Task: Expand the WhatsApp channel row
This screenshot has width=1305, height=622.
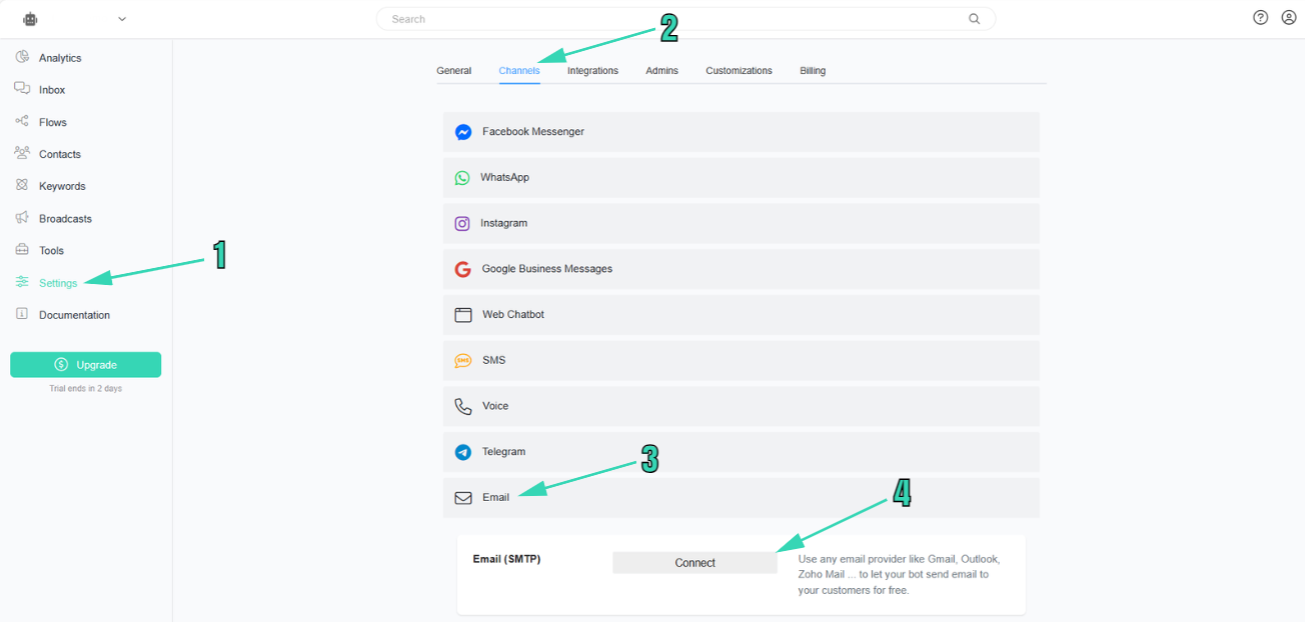Action: point(741,177)
